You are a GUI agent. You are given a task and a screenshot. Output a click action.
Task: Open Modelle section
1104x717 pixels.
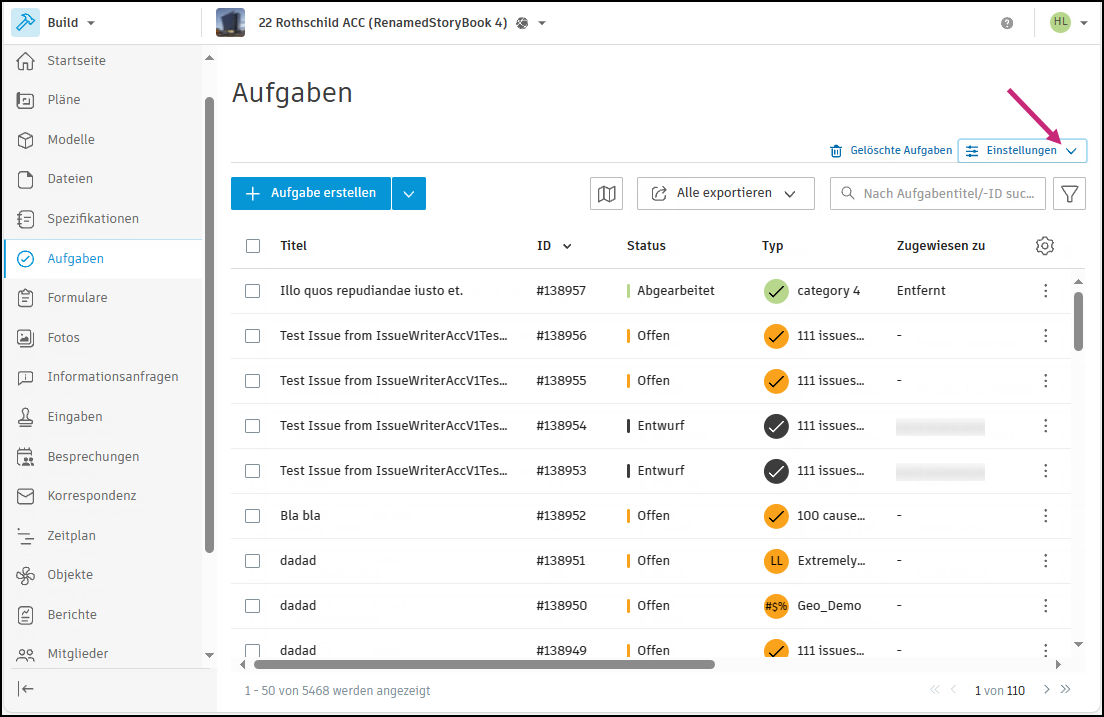tap(70, 139)
